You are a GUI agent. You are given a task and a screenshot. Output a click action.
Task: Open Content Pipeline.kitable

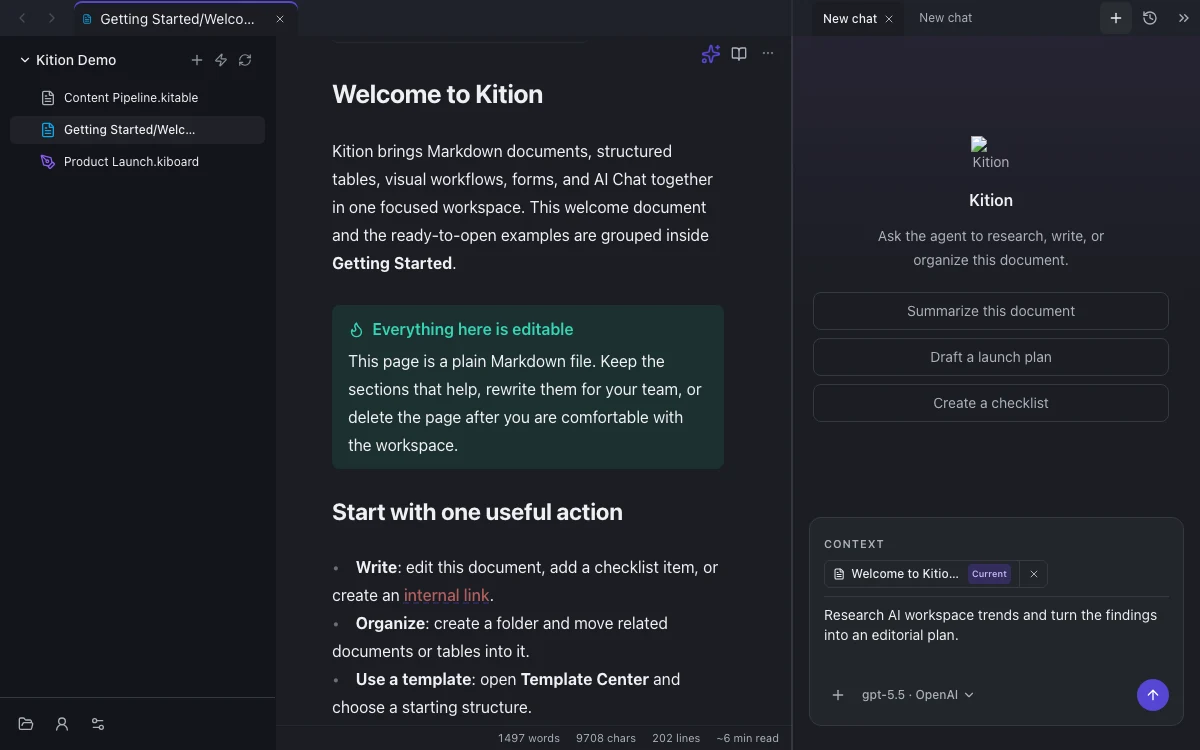click(137, 98)
